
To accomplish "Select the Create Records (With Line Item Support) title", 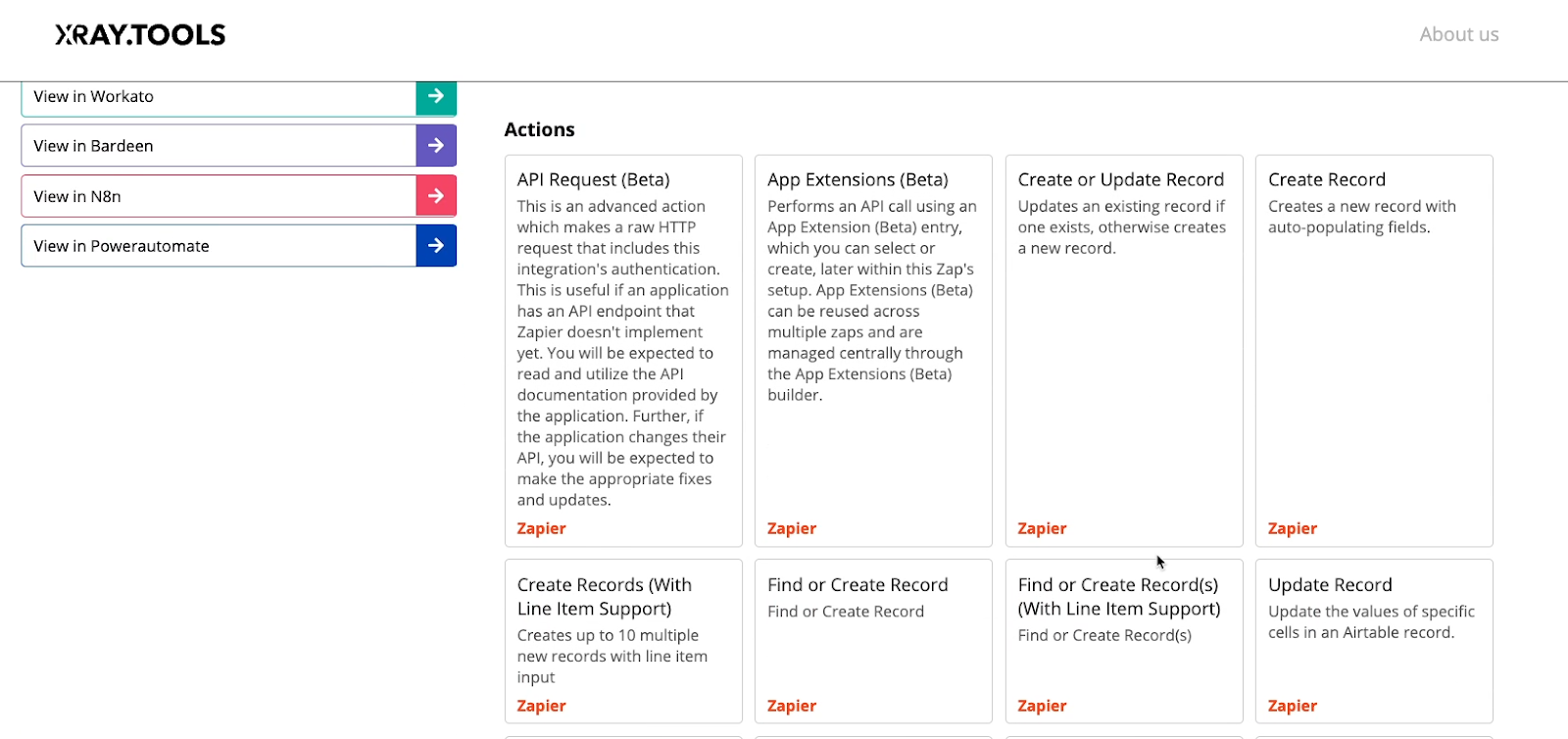I will pyautogui.click(x=605, y=597).
